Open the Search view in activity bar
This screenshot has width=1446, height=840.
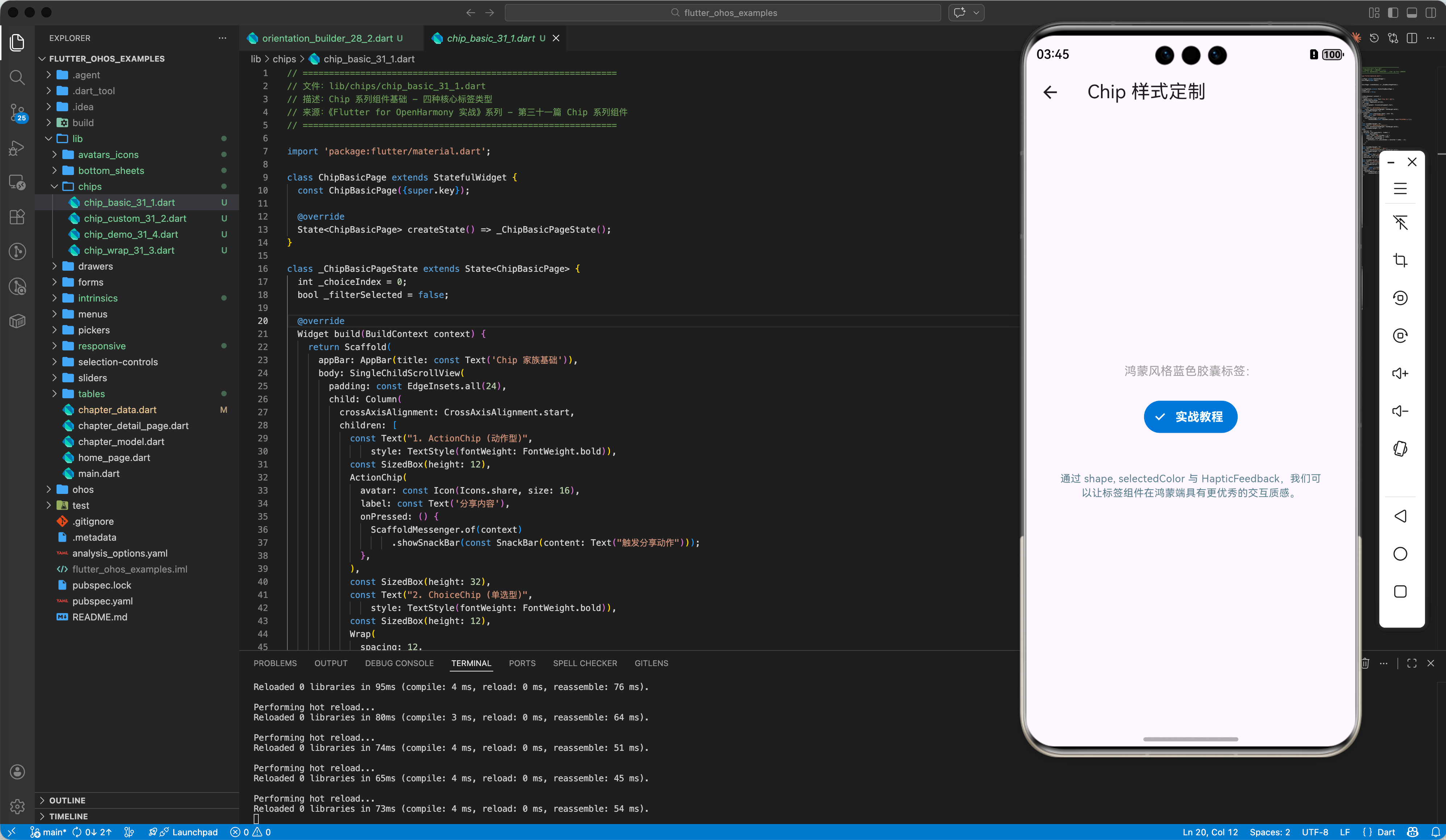coord(17,77)
